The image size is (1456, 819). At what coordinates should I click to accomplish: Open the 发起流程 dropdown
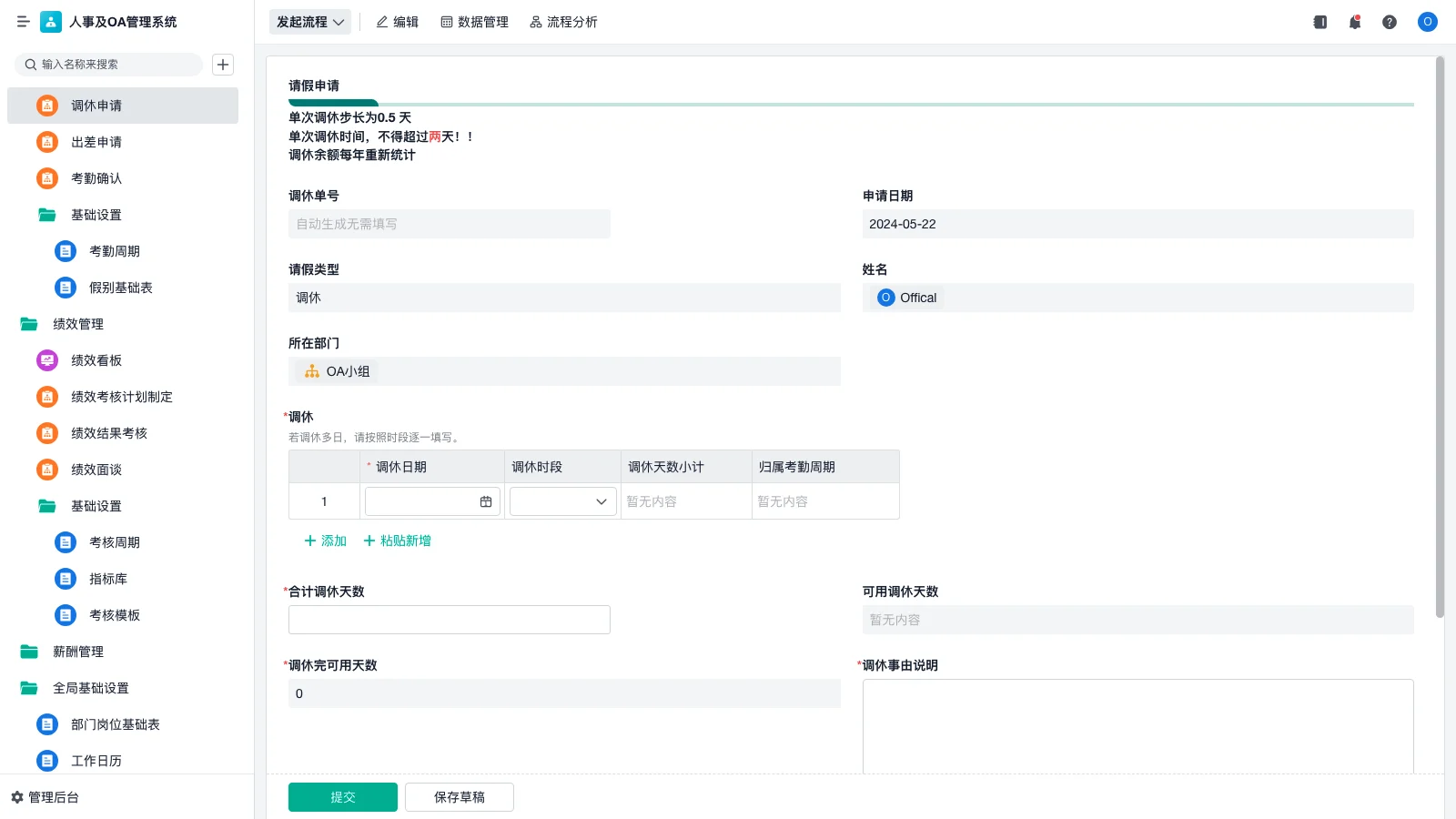tap(309, 22)
